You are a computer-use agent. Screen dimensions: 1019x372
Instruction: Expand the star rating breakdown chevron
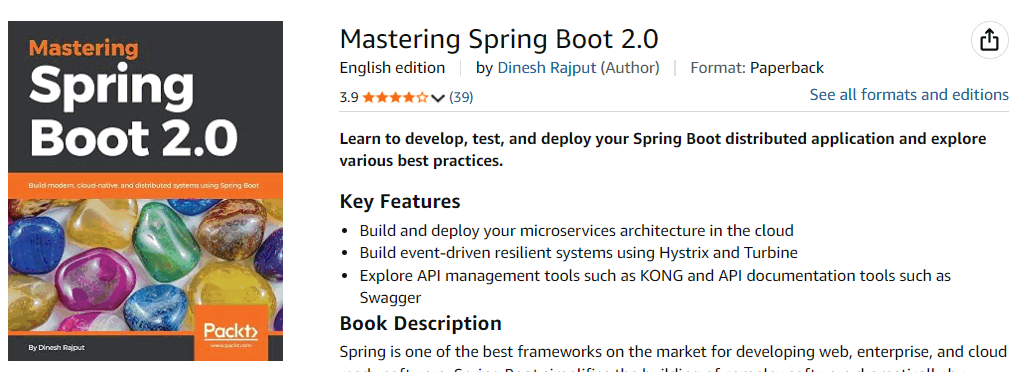click(x=437, y=98)
